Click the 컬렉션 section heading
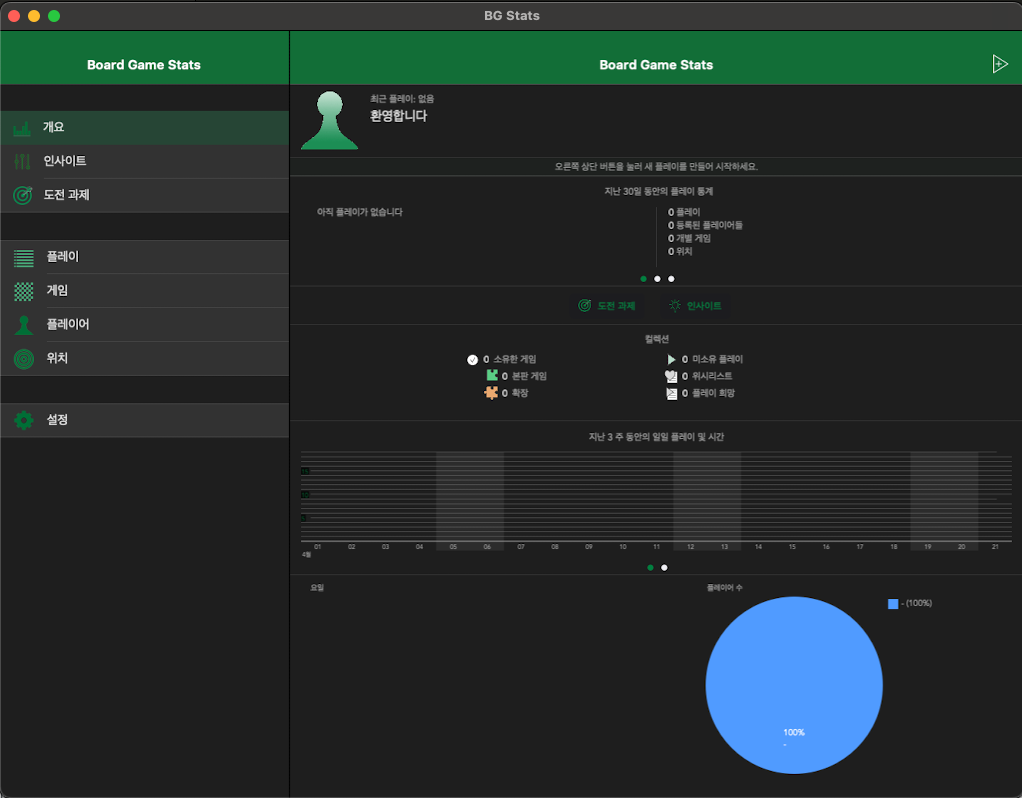Viewport: 1022px width, 798px height. 656,339
